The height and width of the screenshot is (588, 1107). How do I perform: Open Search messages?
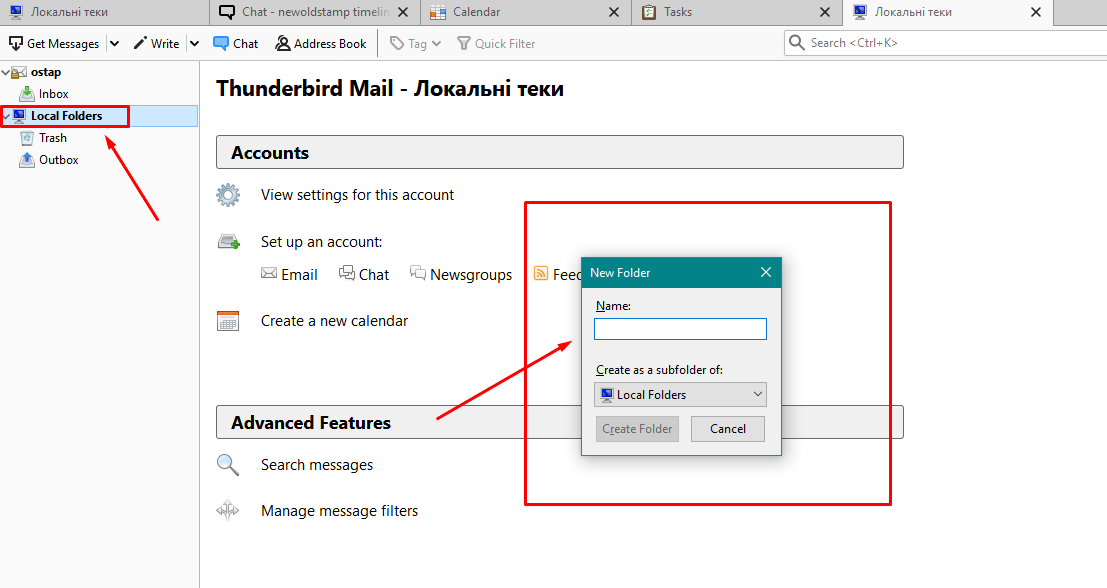pyautogui.click(x=317, y=464)
